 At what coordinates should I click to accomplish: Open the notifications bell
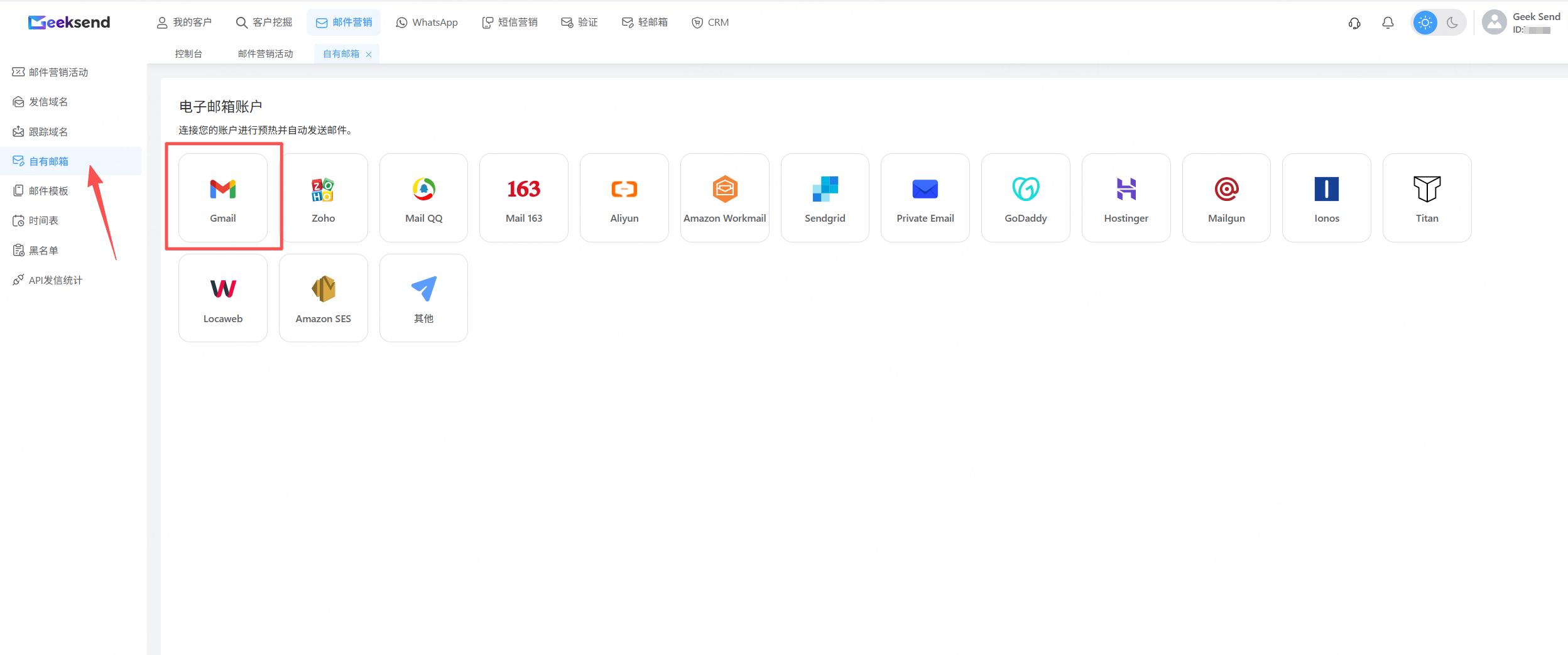click(1388, 23)
